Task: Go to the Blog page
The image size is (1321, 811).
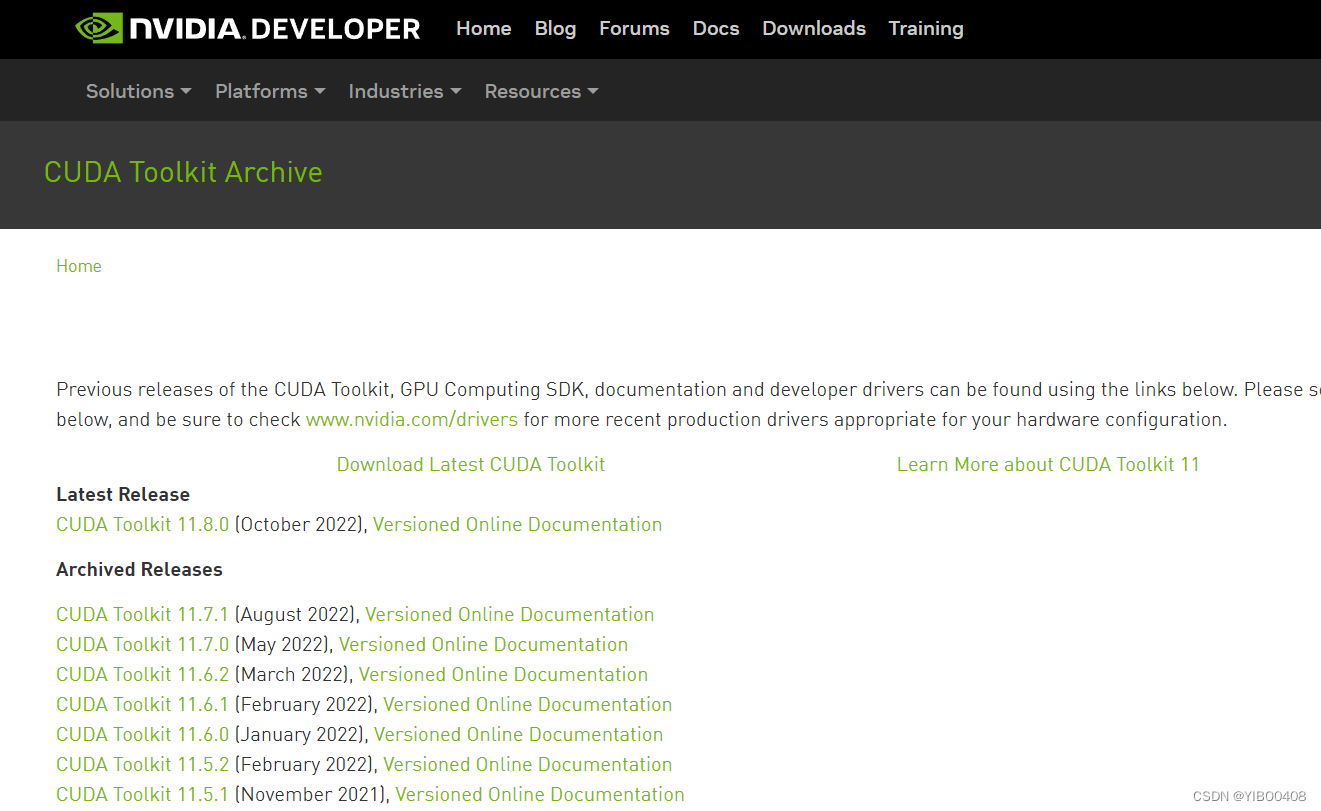Action: click(555, 29)
